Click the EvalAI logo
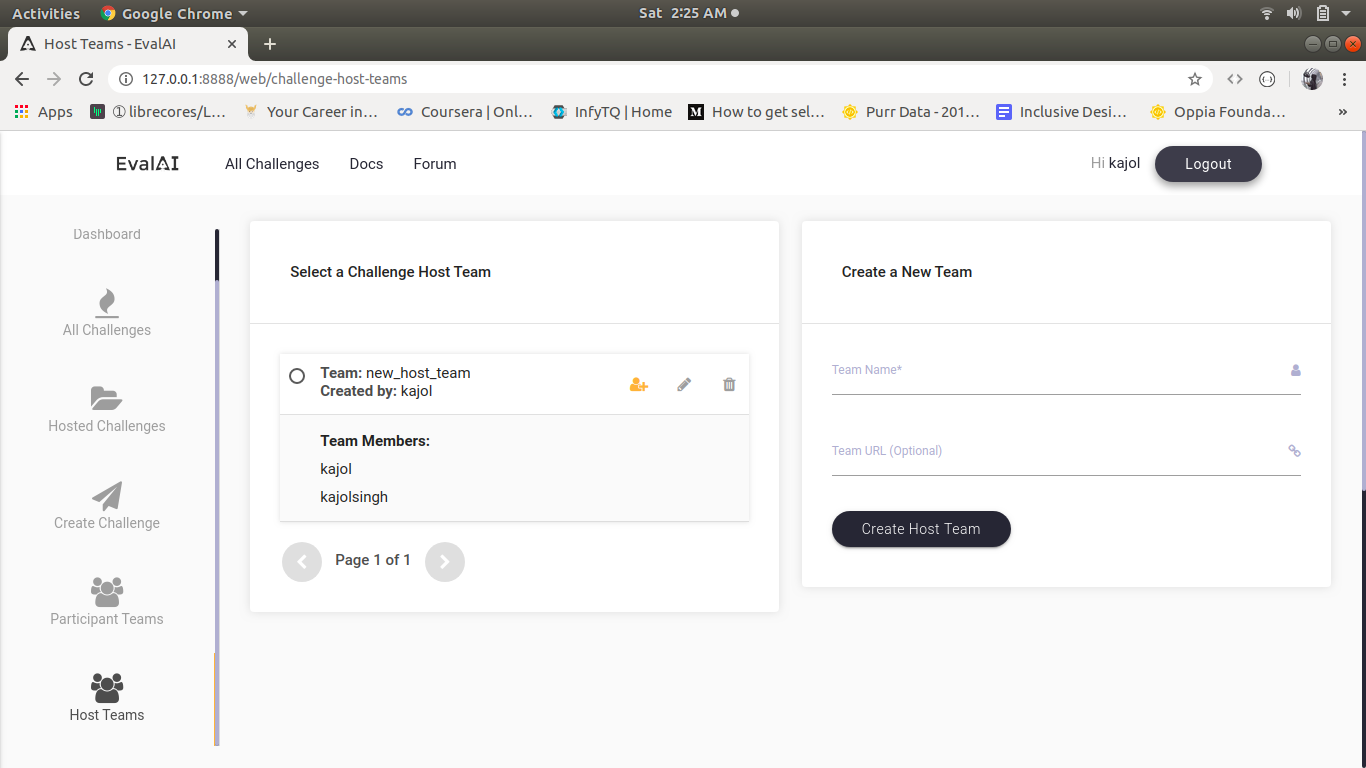Image resolution: width=1366 pixels, height=768 pixels. (147, 164)
